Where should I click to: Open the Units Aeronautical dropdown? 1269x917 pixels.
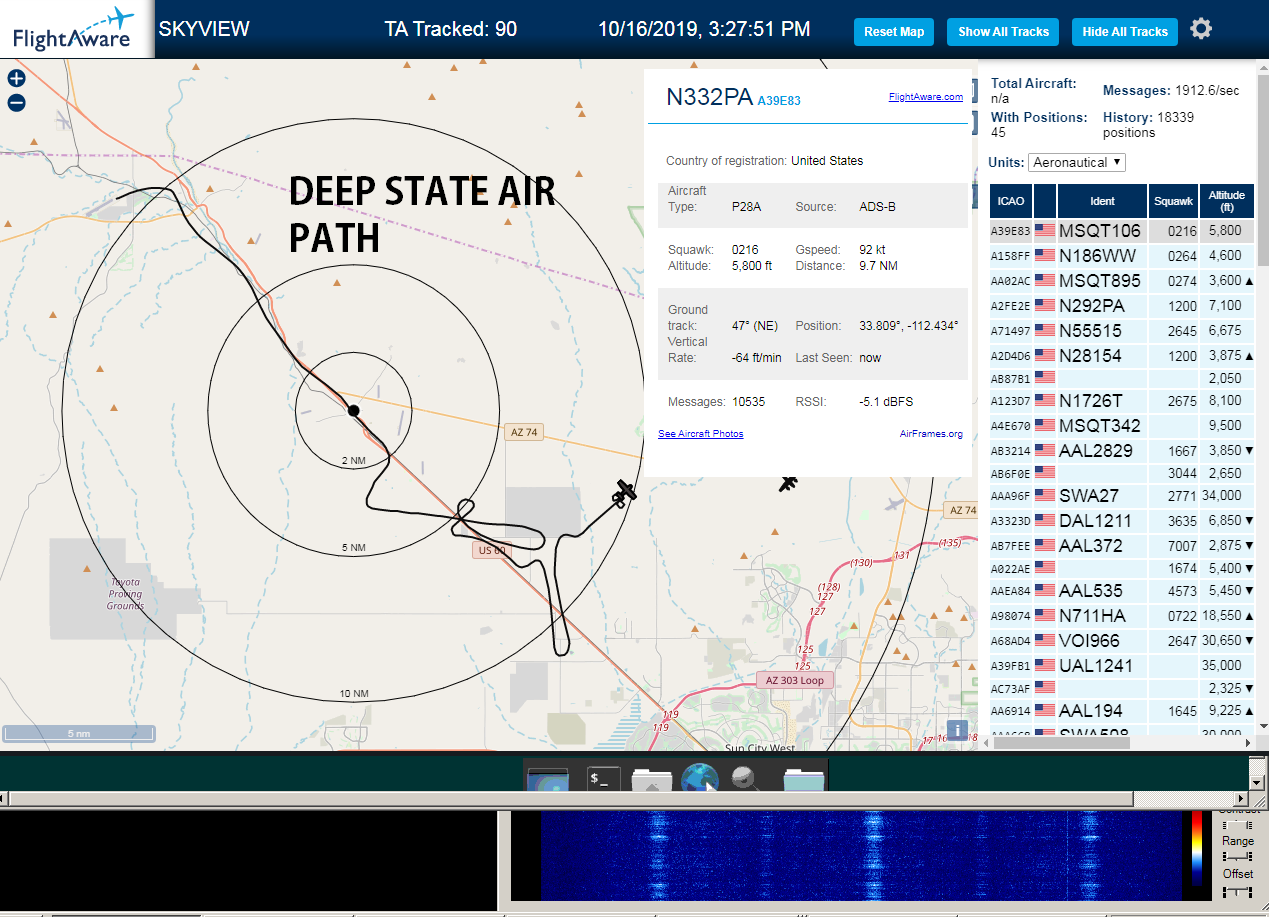(x=1077, y=162)
